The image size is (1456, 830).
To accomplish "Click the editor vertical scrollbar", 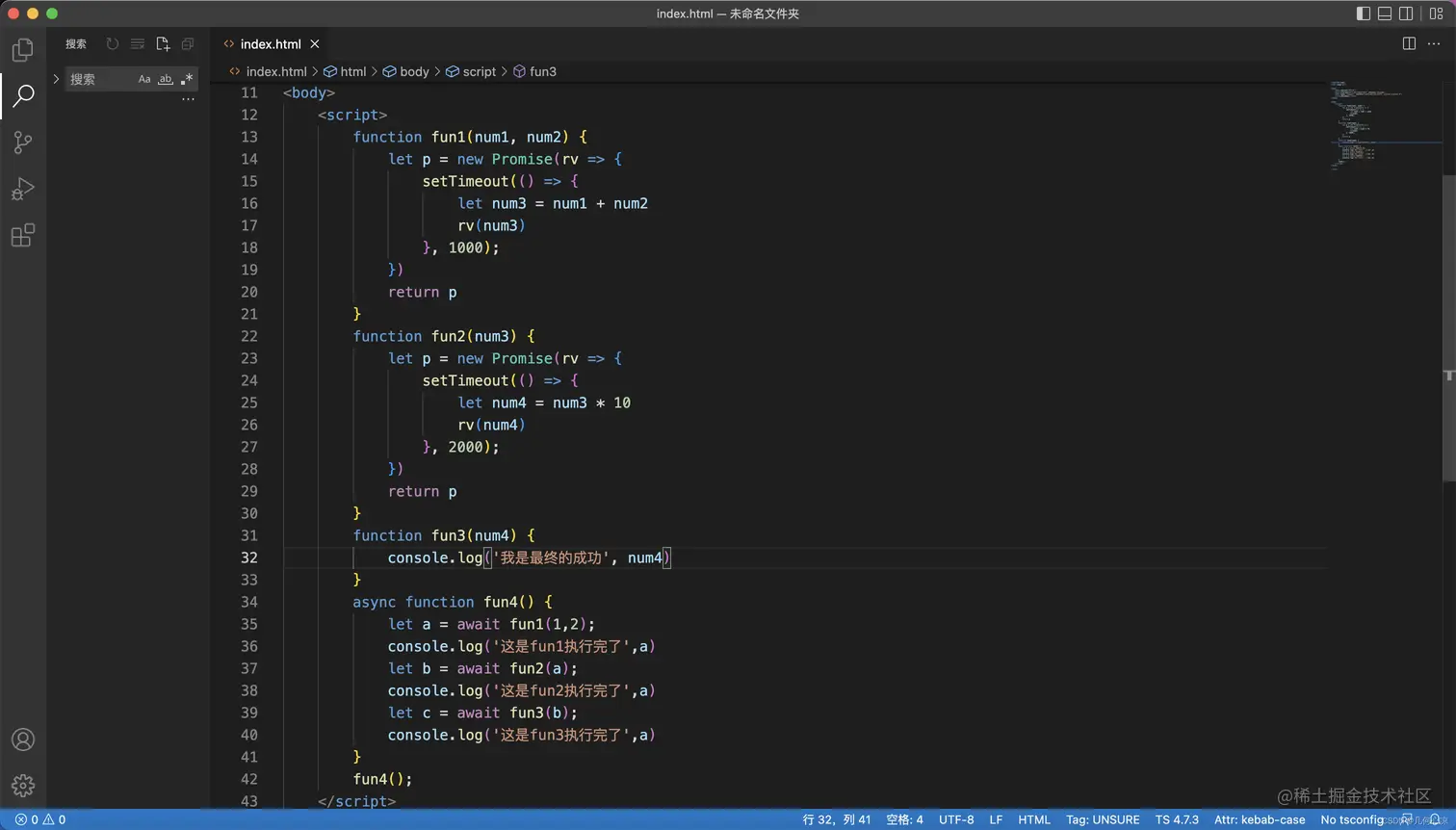I will pyautogui.click(x=1448, y=327).
